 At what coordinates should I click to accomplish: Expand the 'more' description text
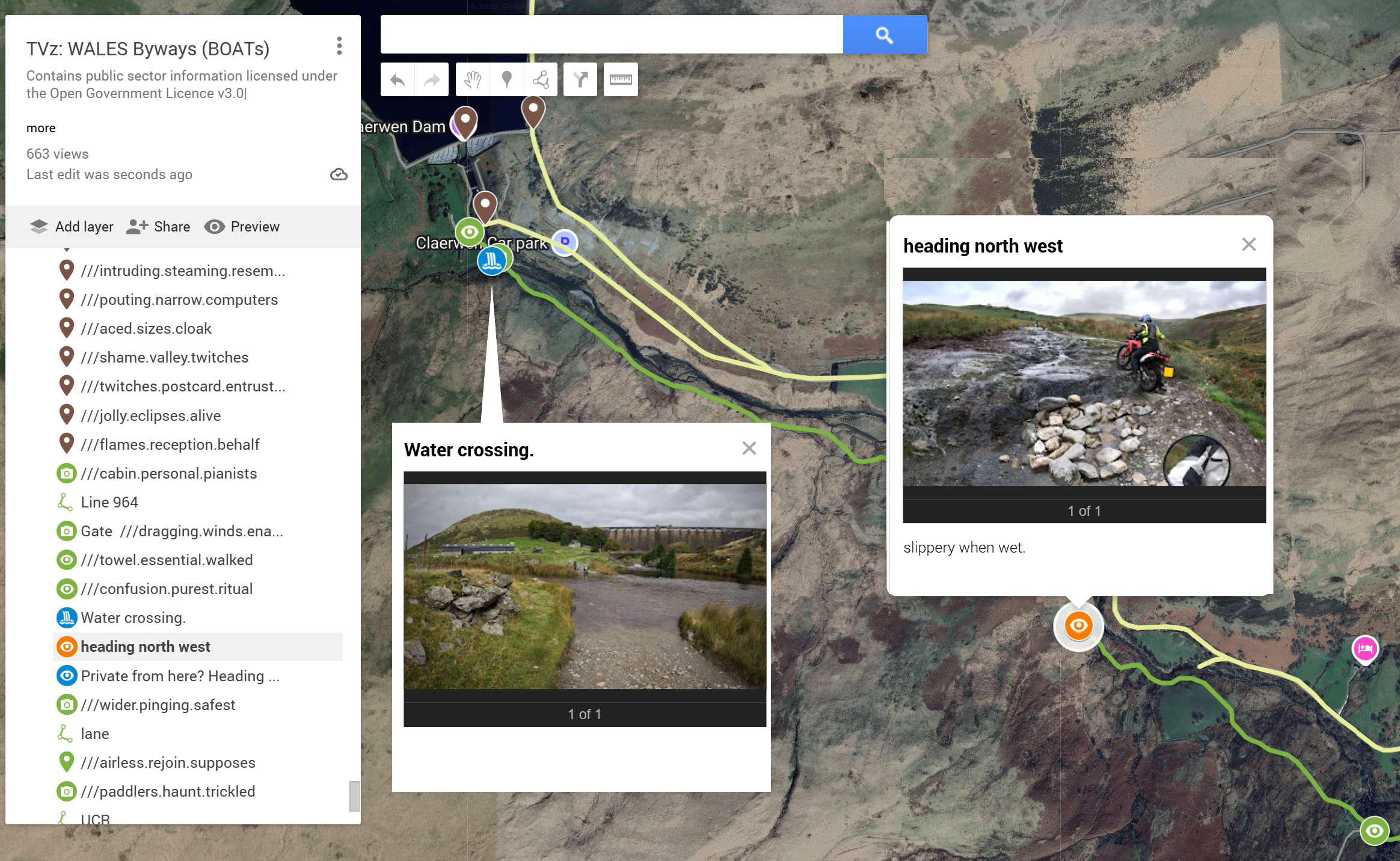tap(41, 128)
